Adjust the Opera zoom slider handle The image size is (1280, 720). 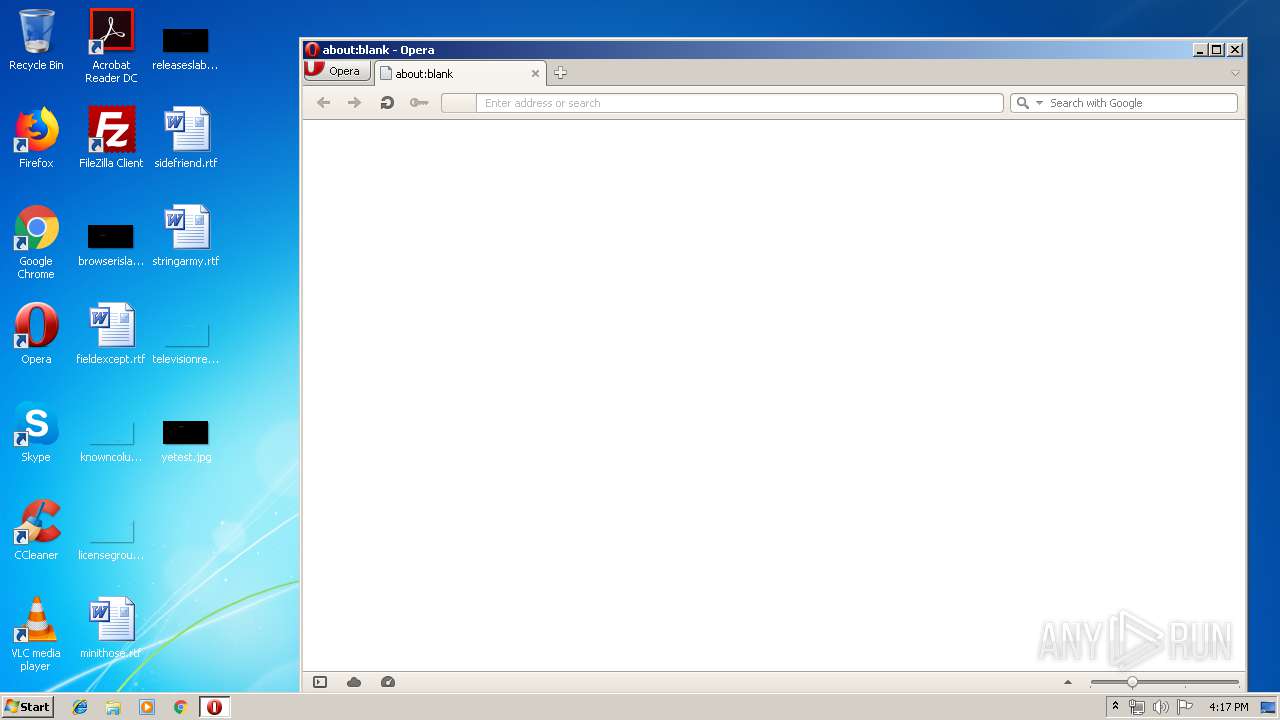point(1132,682)
